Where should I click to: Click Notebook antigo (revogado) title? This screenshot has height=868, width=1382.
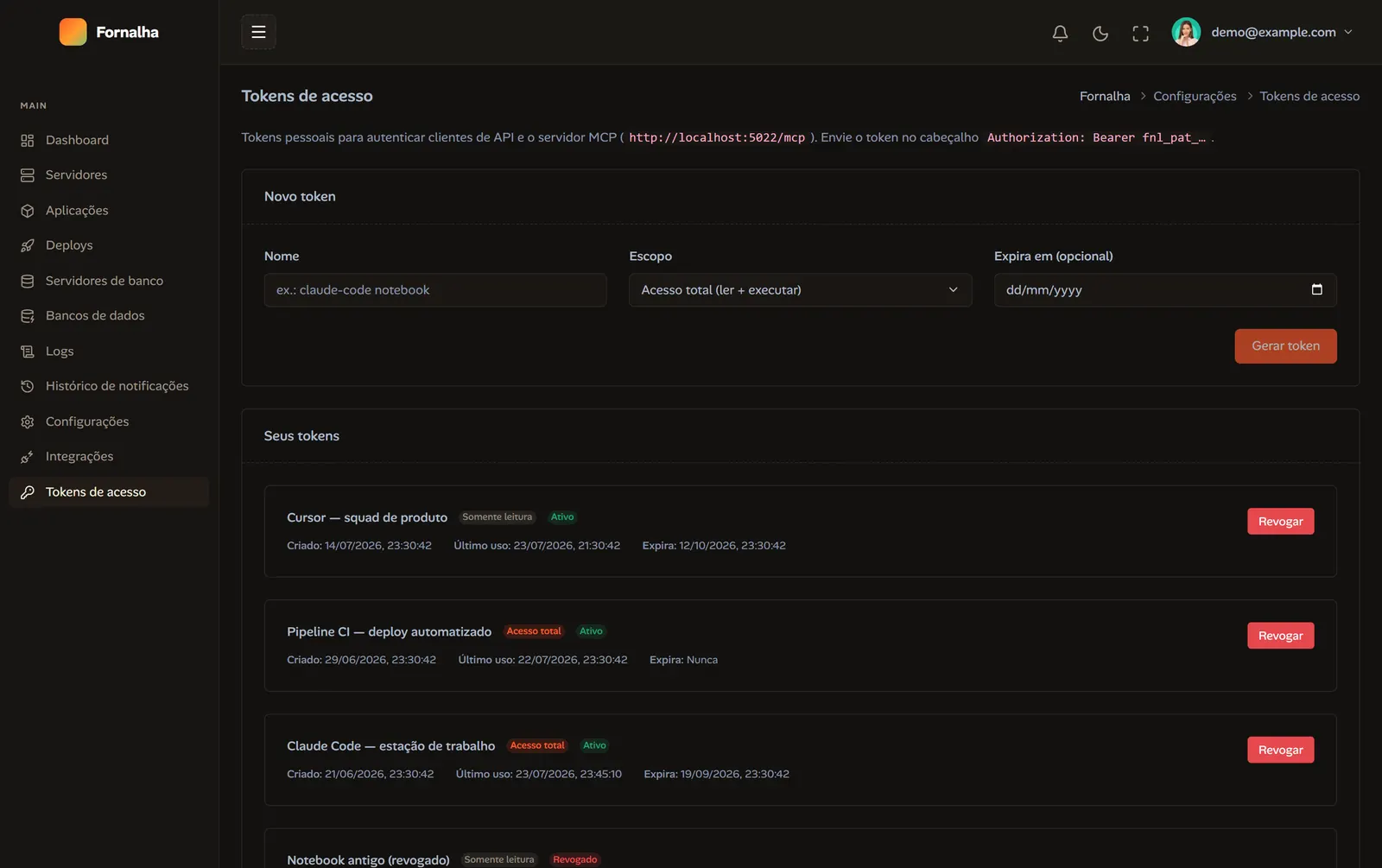[368, 860]
